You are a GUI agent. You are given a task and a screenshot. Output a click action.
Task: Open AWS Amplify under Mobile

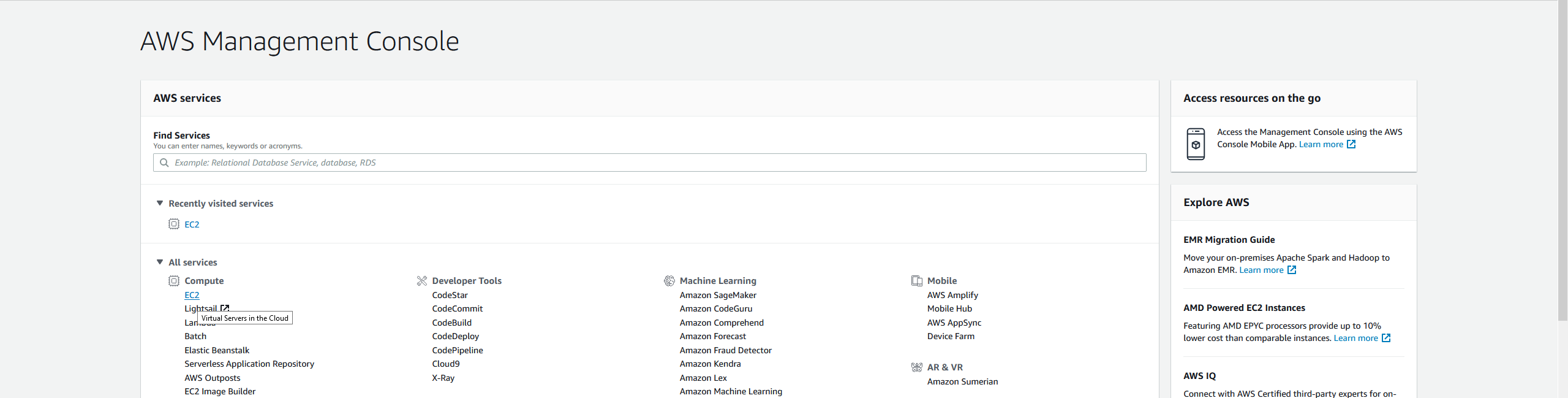point(952,295)
